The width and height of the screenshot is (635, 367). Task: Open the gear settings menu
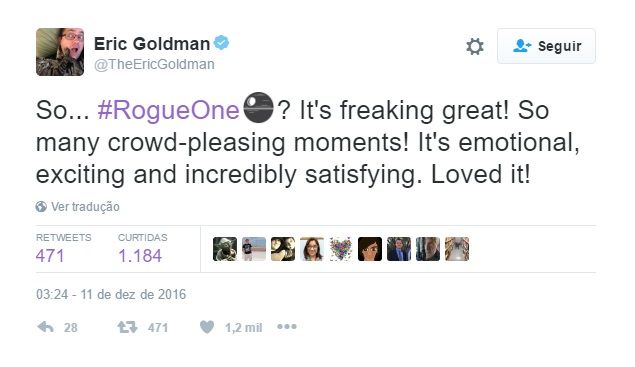475,46
